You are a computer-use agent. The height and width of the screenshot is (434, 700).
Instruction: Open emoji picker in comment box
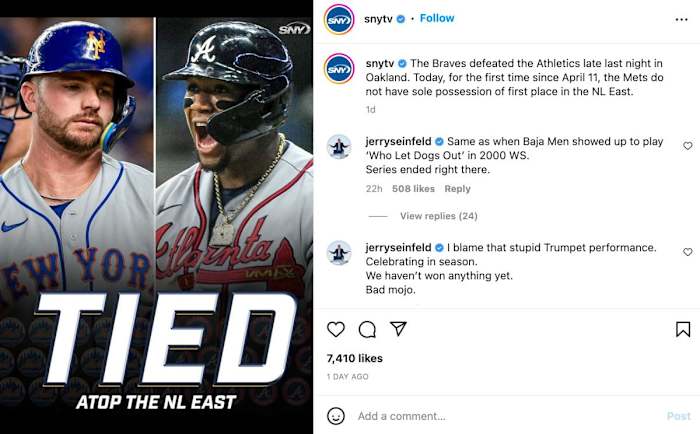336,416
